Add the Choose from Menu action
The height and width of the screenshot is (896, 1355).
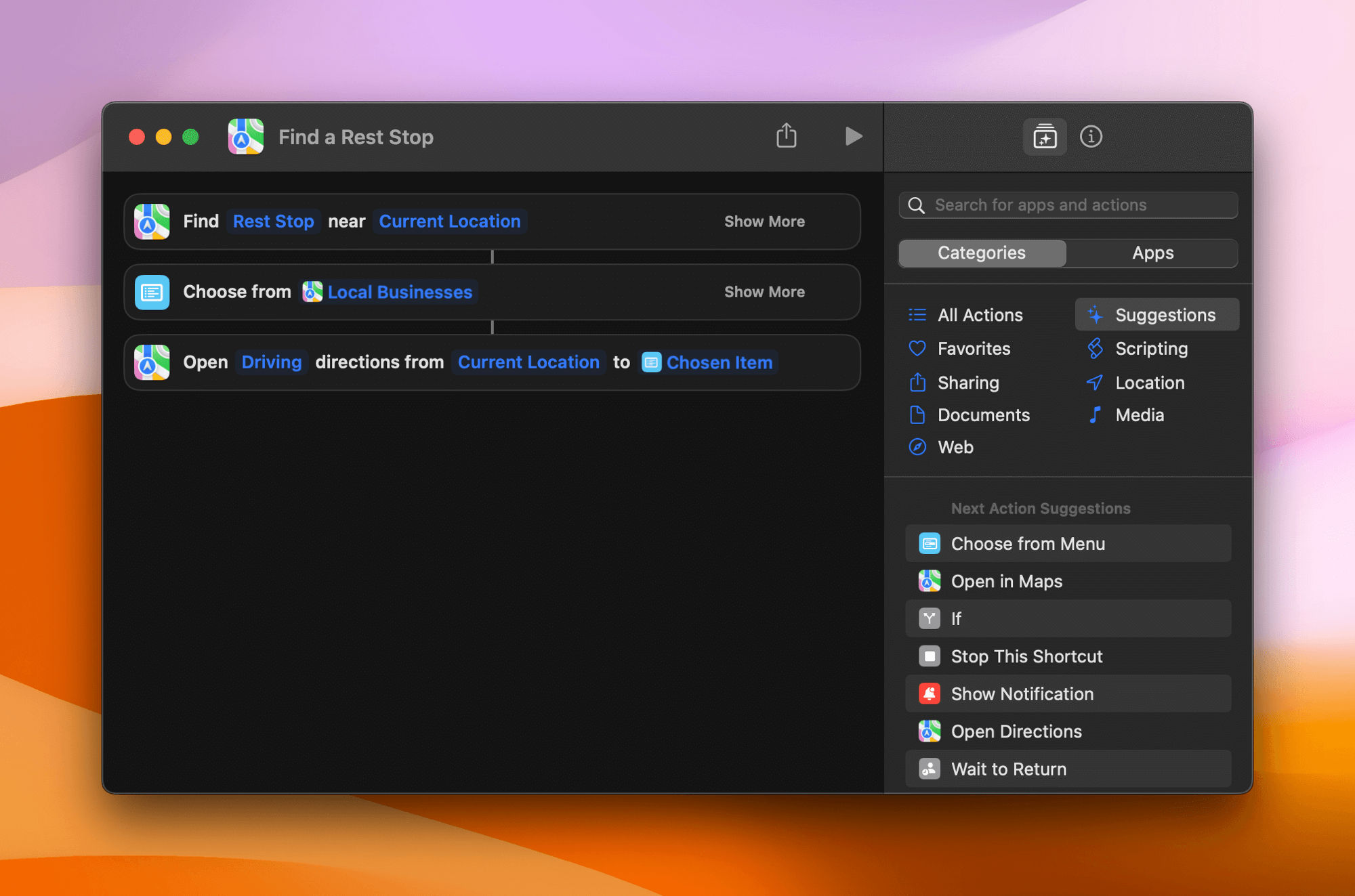tap(1068, 544)
